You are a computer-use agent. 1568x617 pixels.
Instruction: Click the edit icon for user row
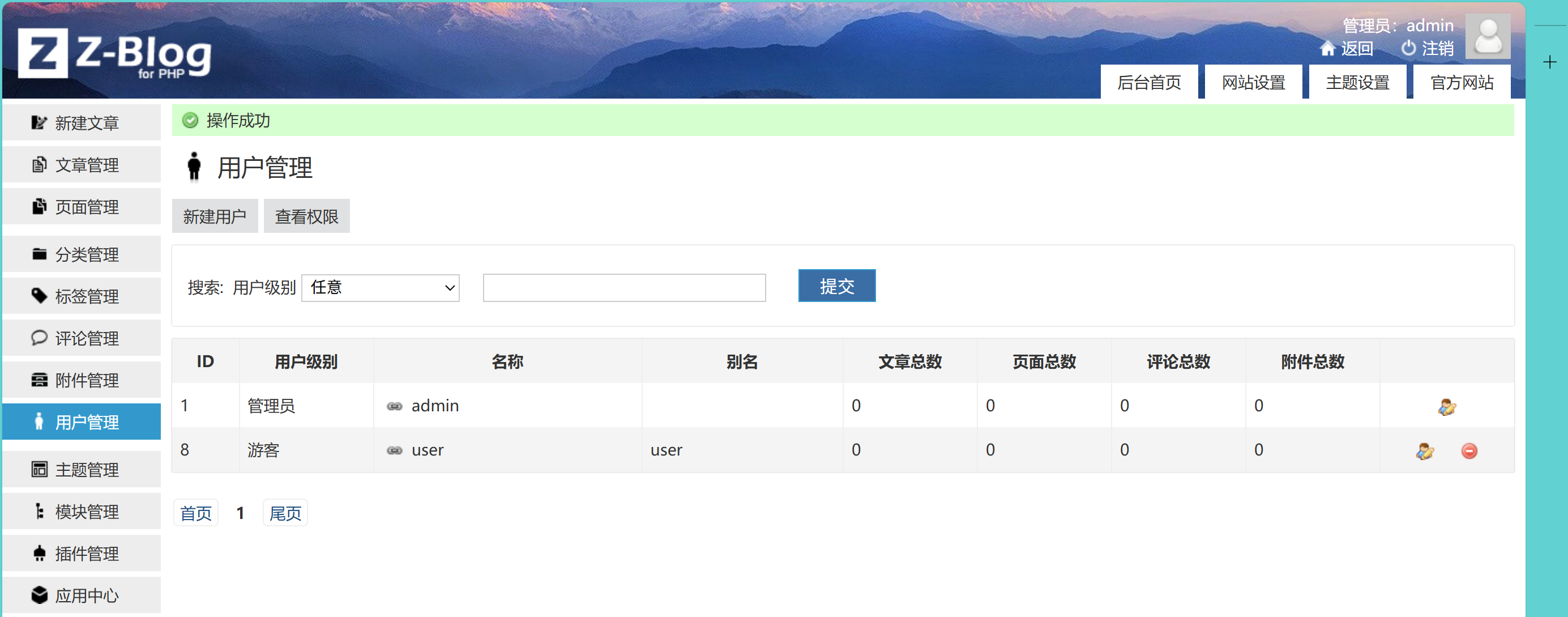click(1424, 451)
